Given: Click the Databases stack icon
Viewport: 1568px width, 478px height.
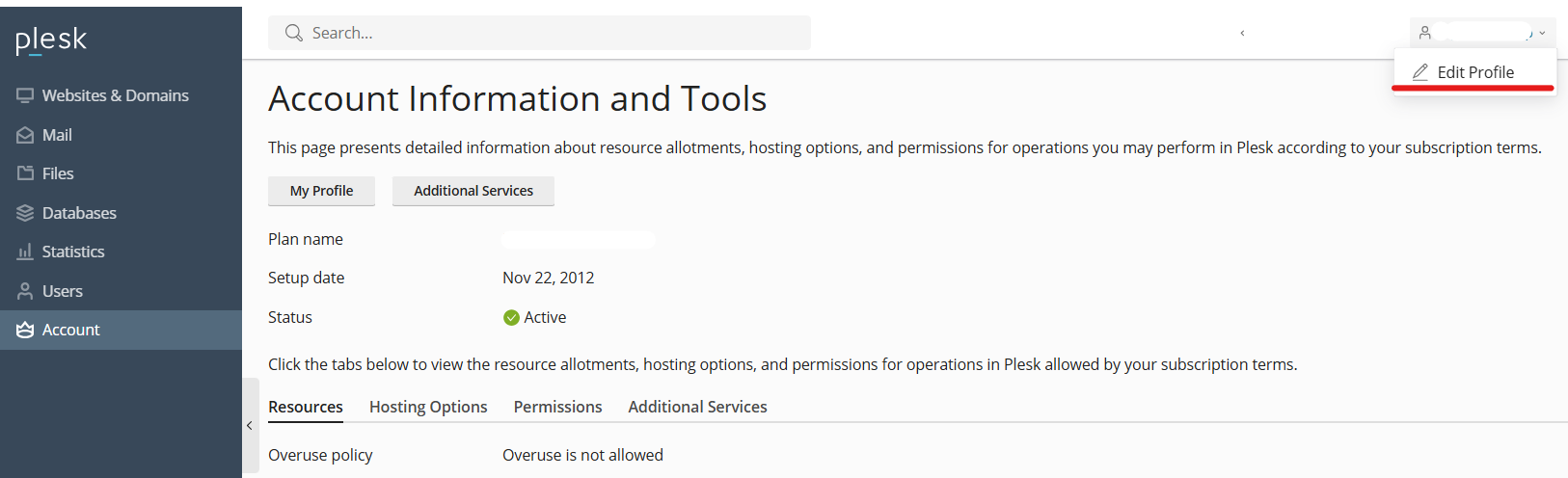Looking at the screenshot, I should click(25, 213).
